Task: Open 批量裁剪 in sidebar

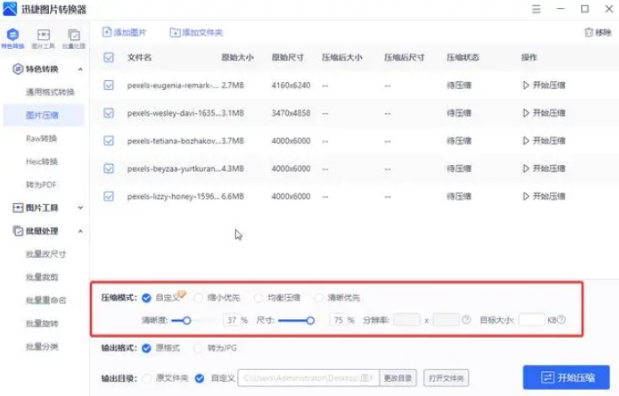Action: pos(42,277)
